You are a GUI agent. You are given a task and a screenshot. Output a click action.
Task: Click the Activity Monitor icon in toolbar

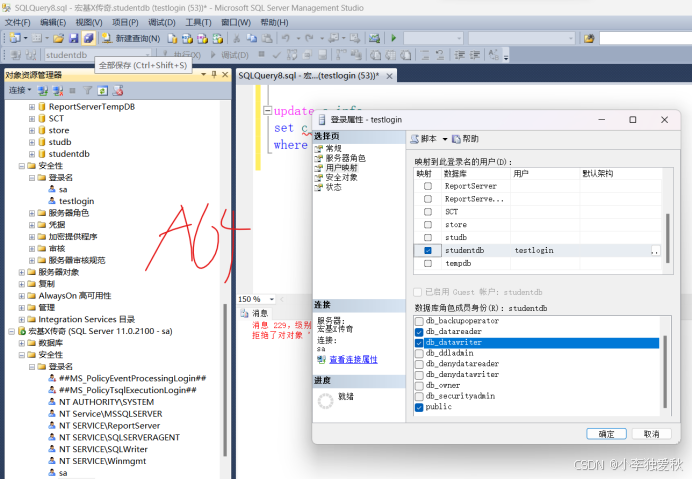[374, 38]
